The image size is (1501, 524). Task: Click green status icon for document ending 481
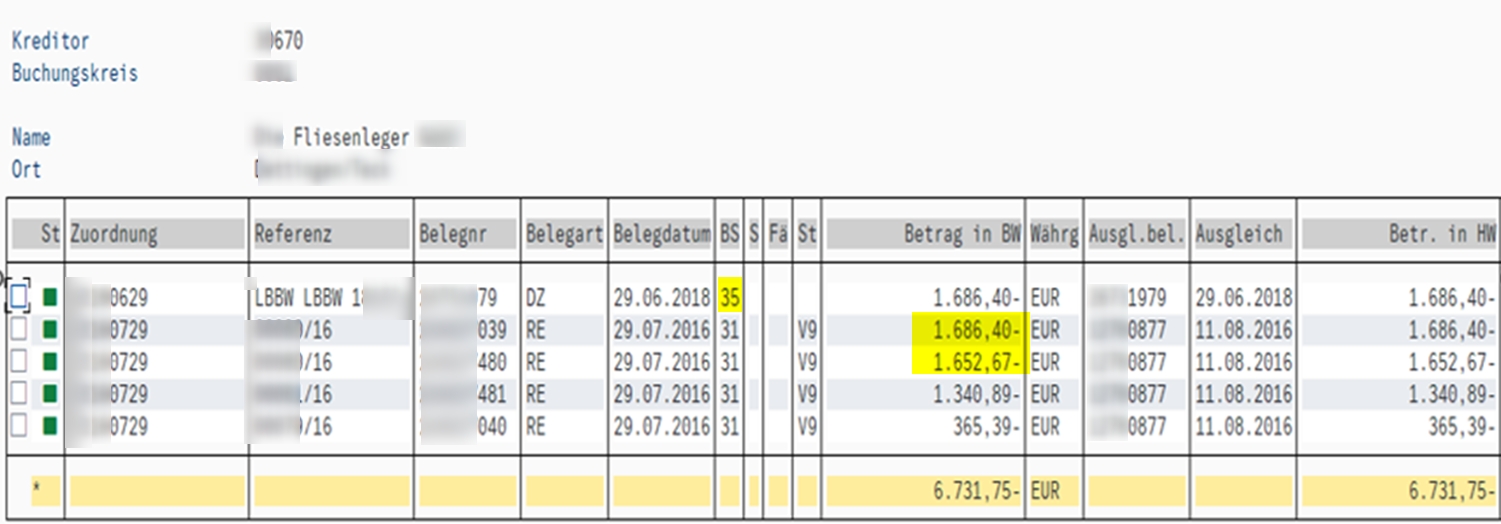click(x=50, y=394)
